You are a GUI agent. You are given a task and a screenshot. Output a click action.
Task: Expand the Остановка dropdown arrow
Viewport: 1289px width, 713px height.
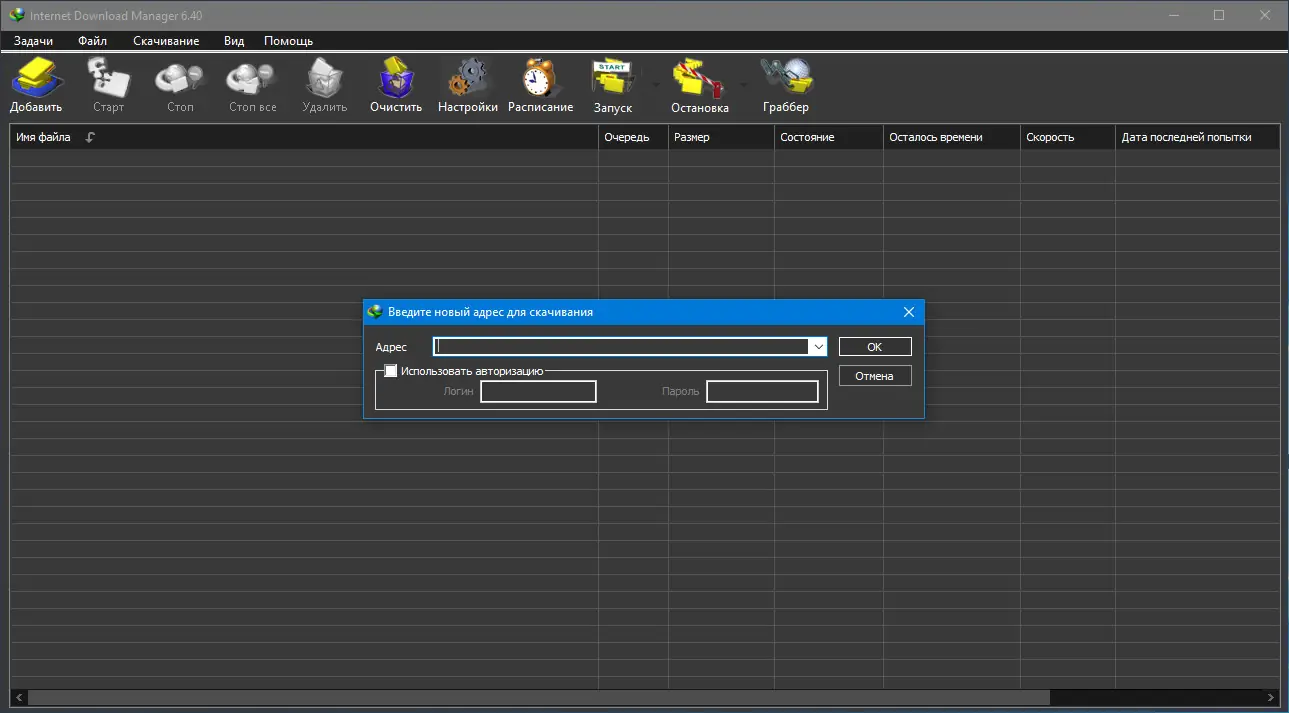[743, 84]
